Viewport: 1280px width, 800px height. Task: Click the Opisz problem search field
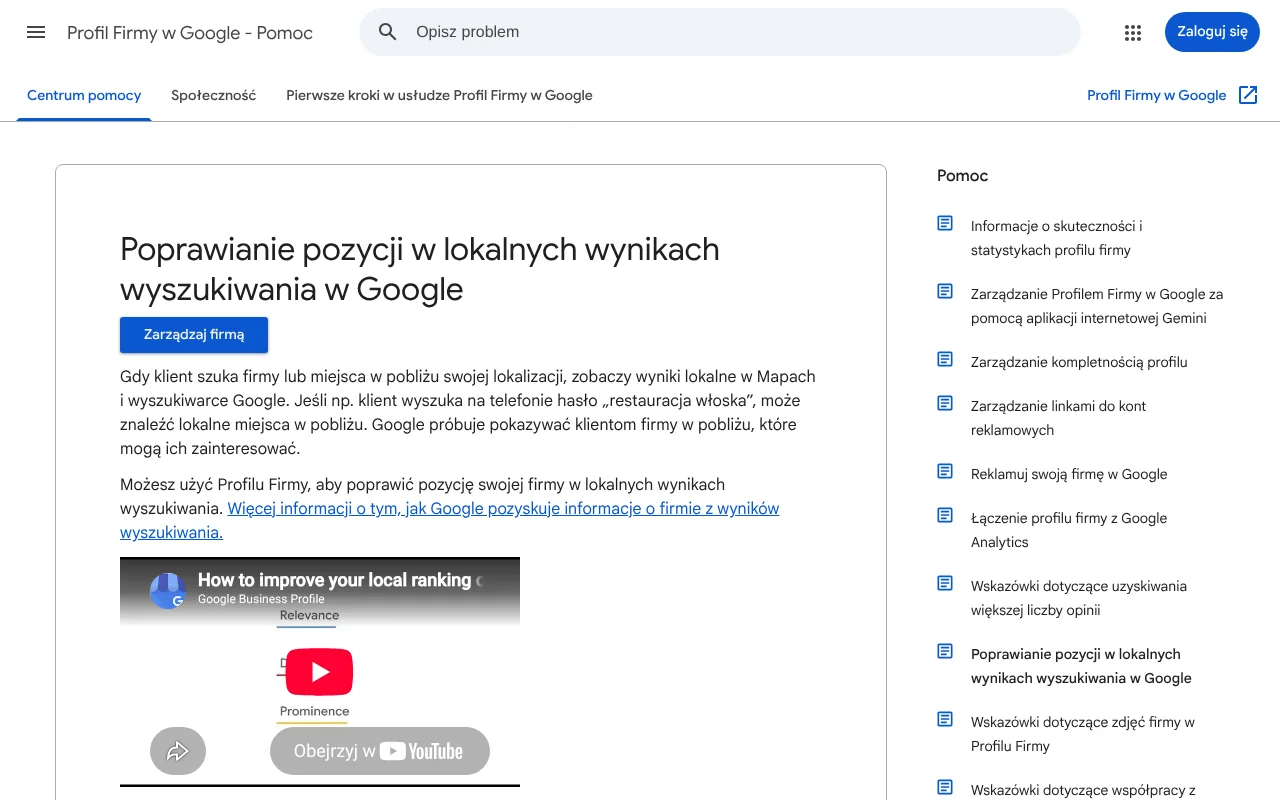point(720,32)
